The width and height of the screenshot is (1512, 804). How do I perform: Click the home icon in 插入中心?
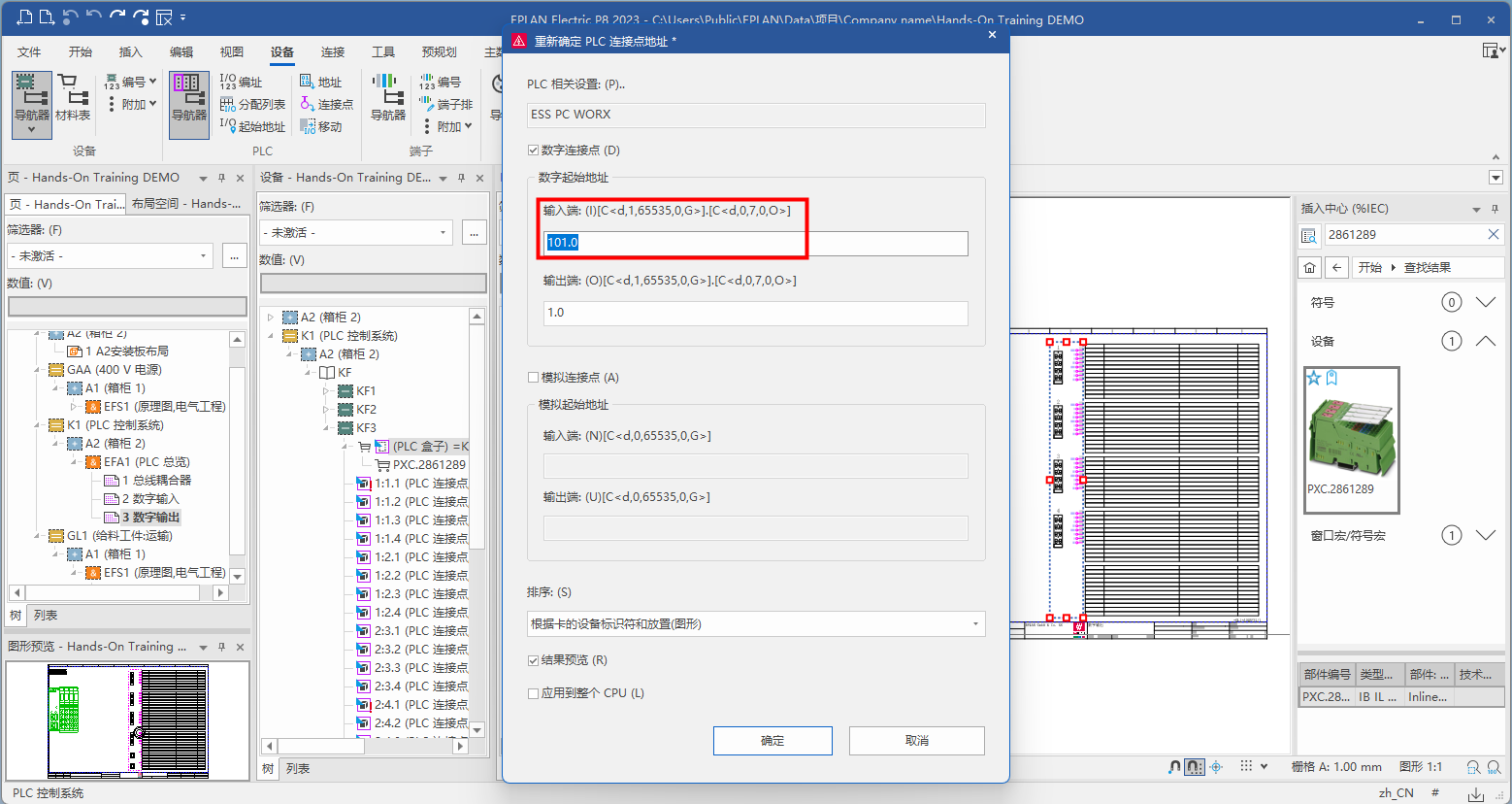point(1310,267)
